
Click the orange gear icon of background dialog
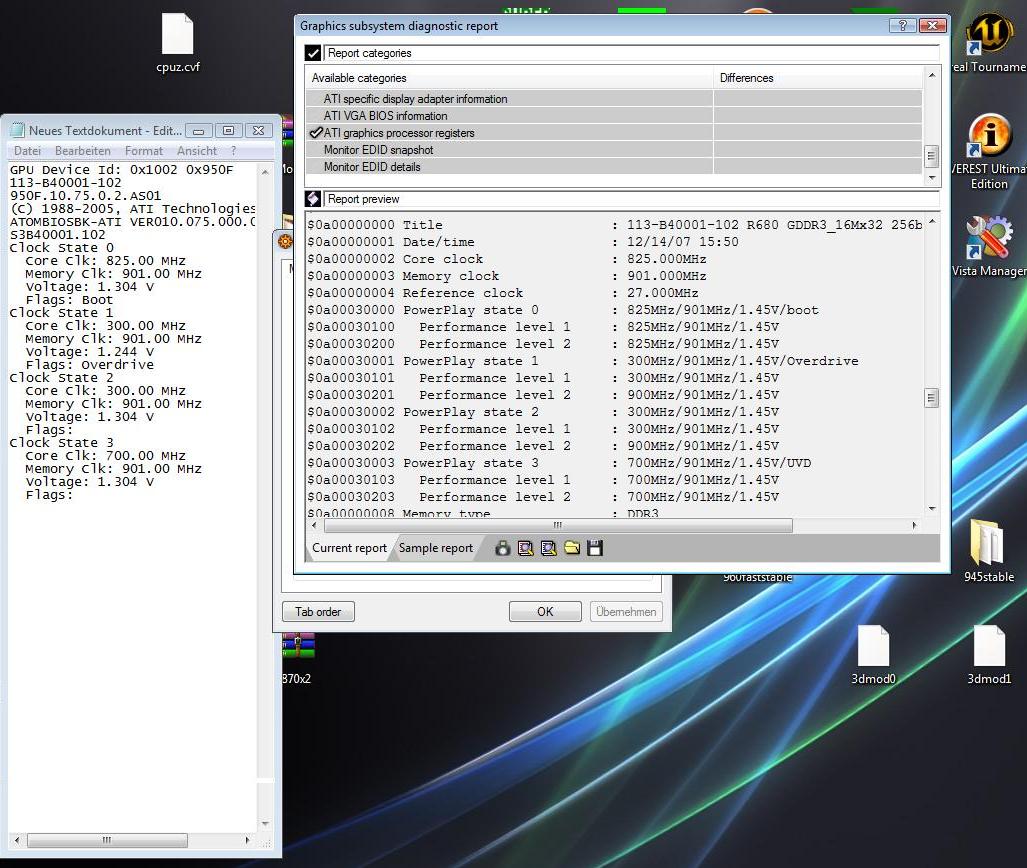[x=285, y=241]
